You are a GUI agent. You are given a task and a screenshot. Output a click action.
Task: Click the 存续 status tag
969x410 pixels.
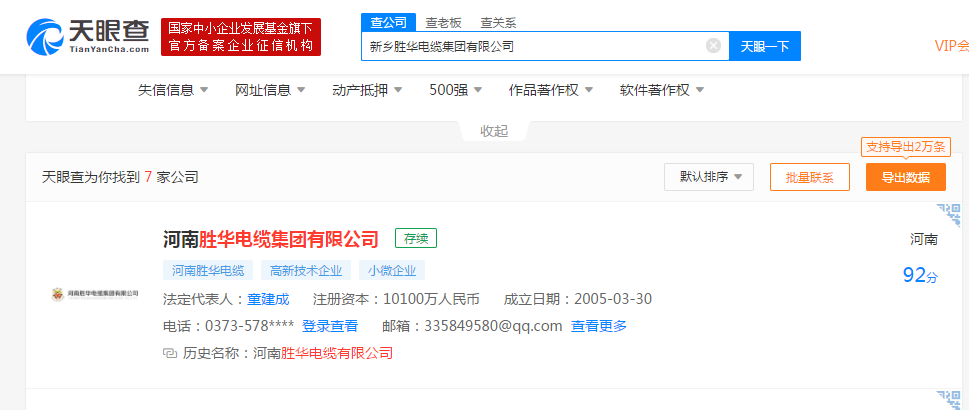[x=416, y=238]
